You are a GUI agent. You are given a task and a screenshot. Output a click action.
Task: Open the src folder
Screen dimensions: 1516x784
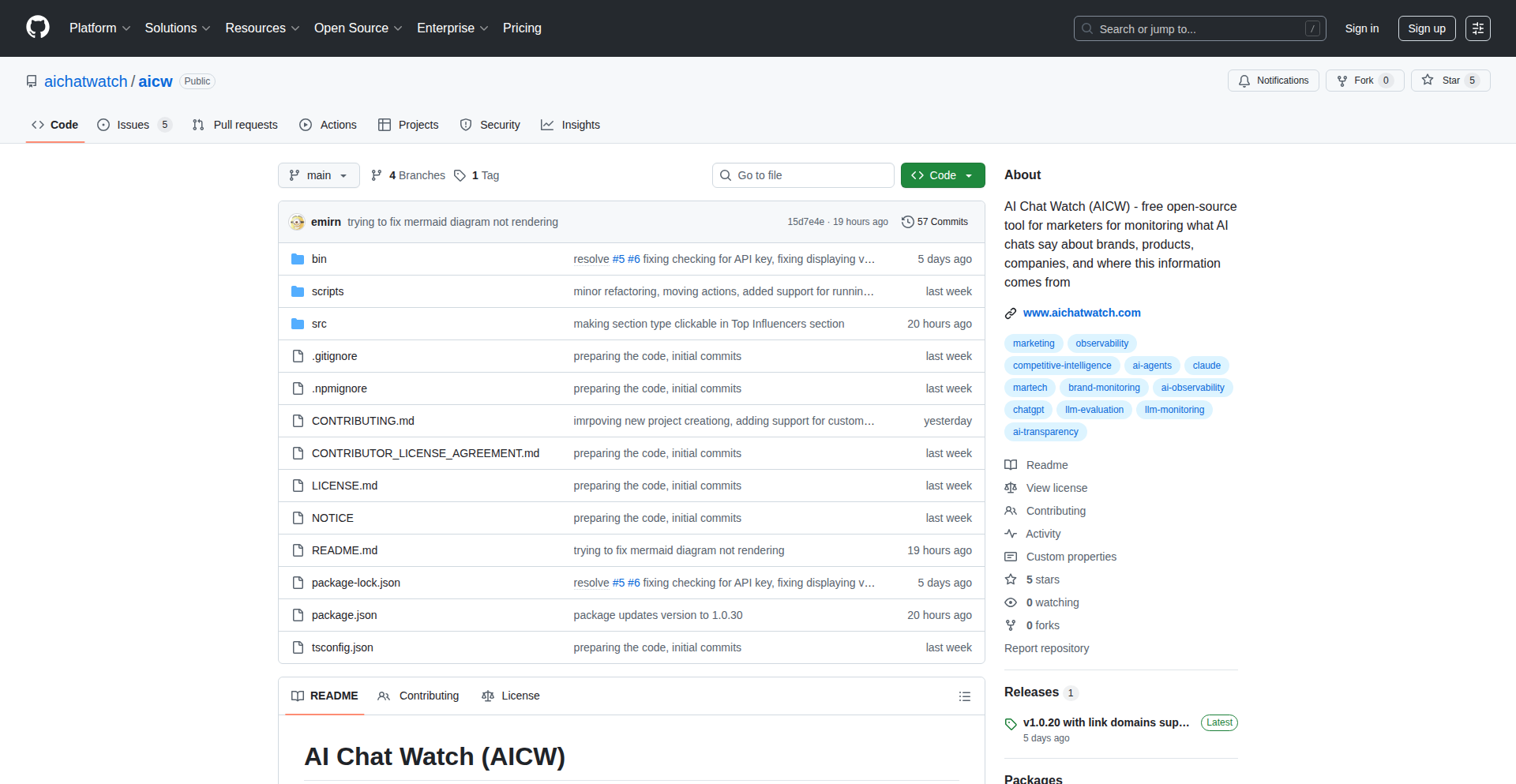click(319, 324)
